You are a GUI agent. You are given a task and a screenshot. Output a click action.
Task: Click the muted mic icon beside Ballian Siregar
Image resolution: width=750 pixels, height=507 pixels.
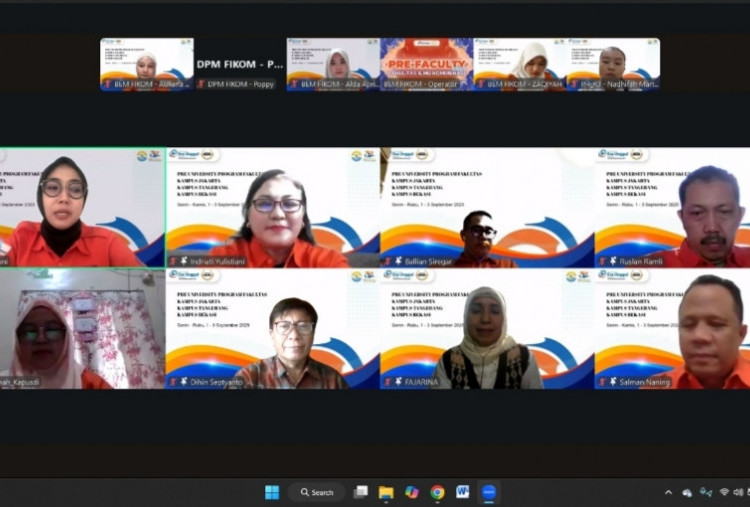coord(388,261)
